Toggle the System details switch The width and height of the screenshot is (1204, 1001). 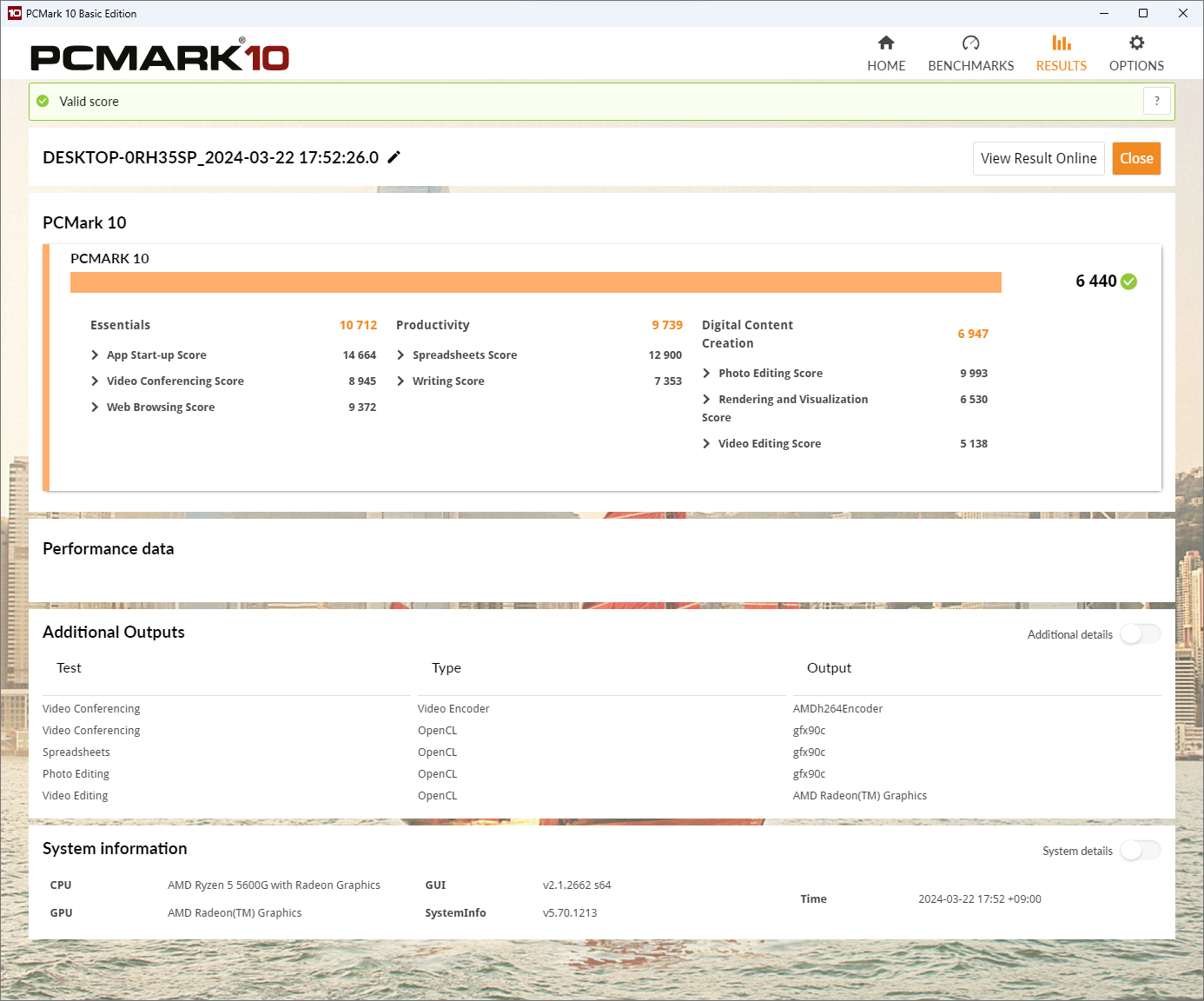tap(1140, 851)
